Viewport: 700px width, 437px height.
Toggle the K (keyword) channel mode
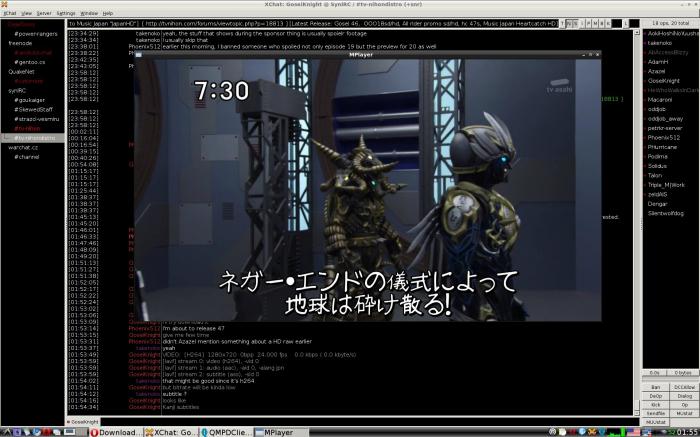608,23
